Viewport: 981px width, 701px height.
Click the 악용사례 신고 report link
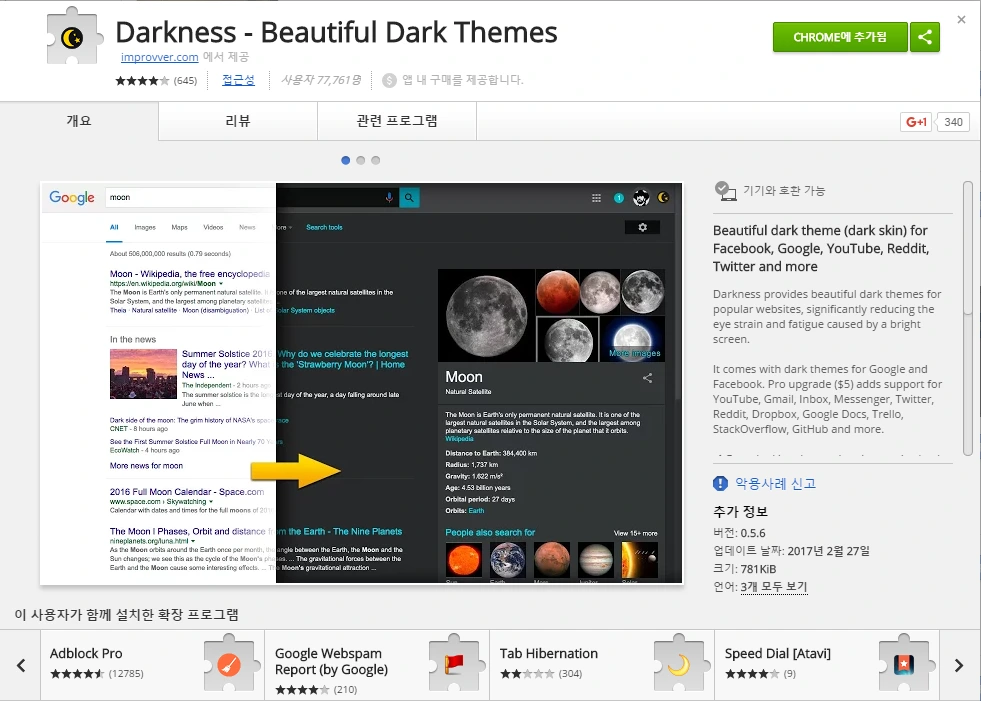[x=775, y=483]
